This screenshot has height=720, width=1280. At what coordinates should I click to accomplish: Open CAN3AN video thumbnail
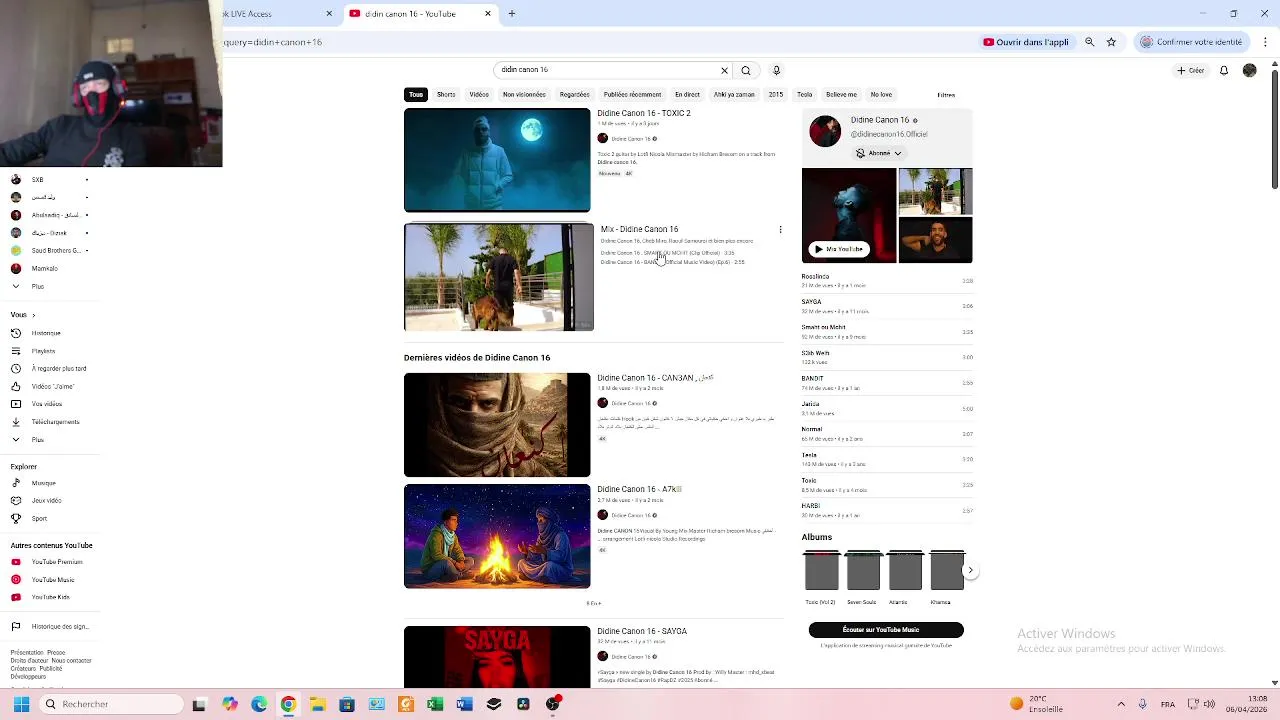[x=497, y=425]
